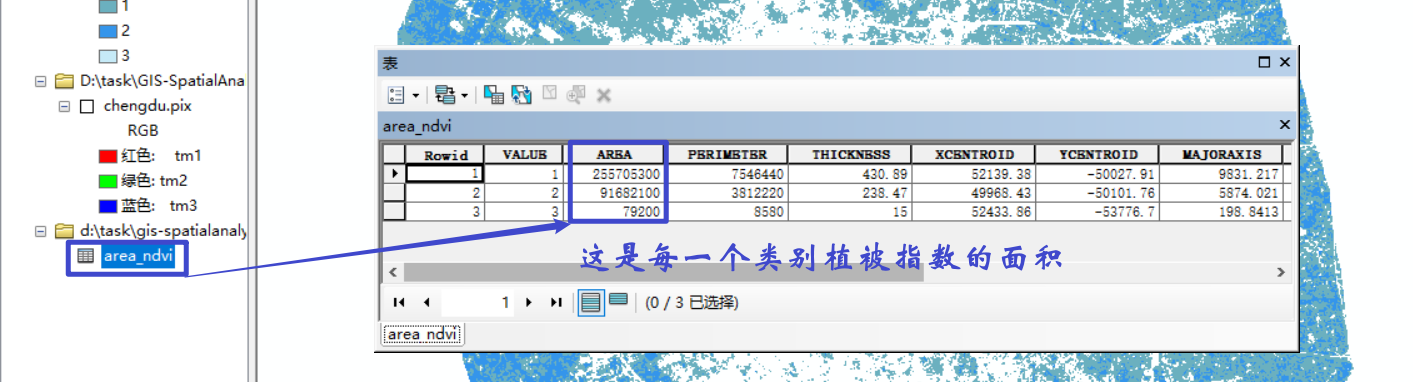Screen dimensions: 1413x382
Task: Click XCENTROID cell 49968.43
Action: click(974, 192)
